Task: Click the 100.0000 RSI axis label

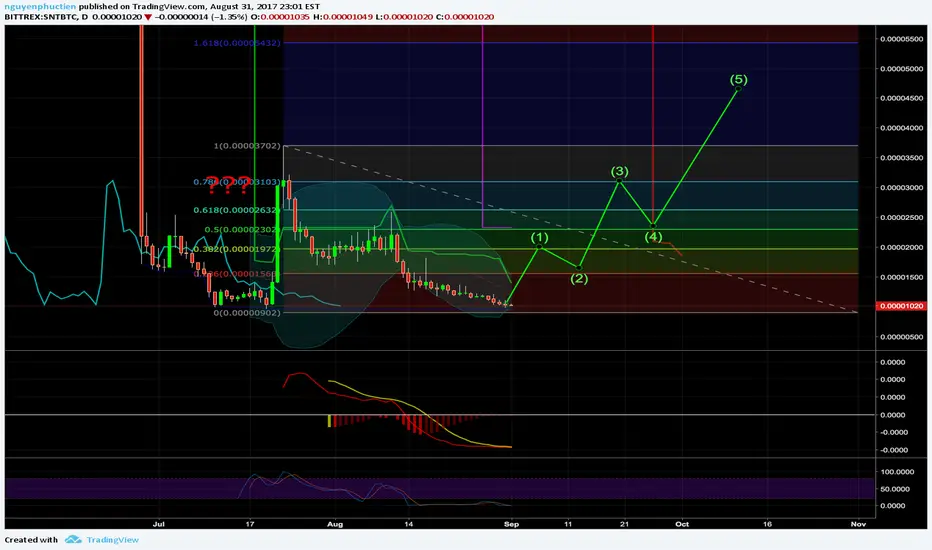Action: (x=897, y=472)
